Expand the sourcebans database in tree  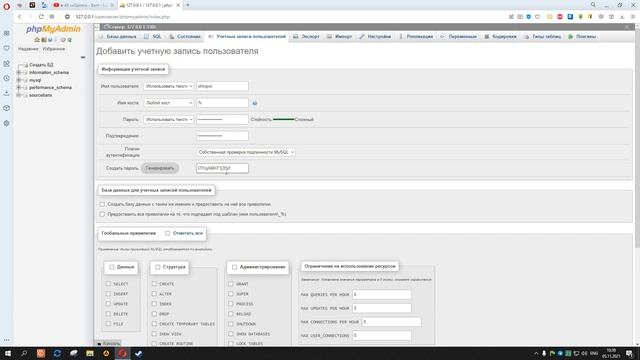coord(19,95)
